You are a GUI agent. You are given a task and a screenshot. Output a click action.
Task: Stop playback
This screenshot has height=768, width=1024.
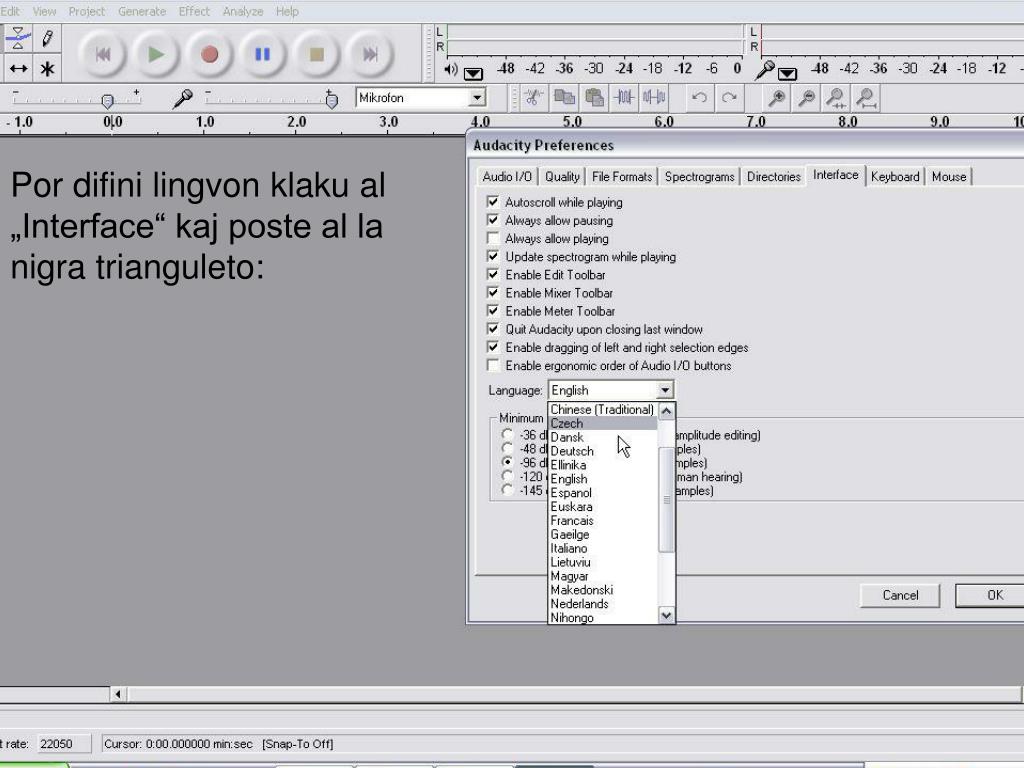pos(317,54)
